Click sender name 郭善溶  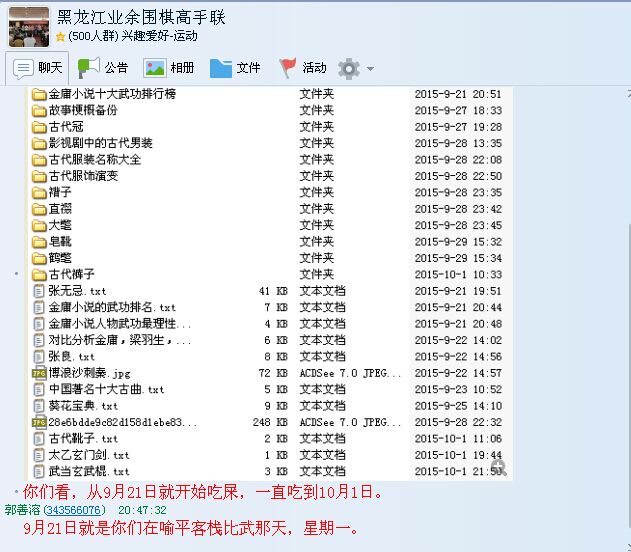pyautogui.click(x=23, y=510)
